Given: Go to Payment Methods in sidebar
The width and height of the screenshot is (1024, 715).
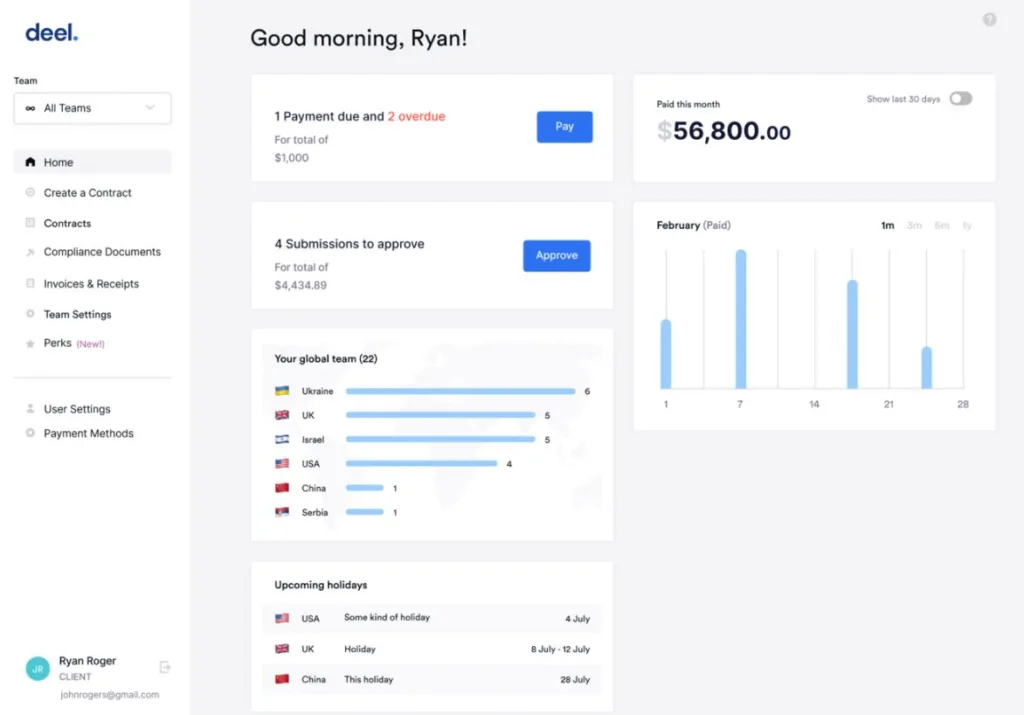Looking at the screenshot, I should (88, 433).
